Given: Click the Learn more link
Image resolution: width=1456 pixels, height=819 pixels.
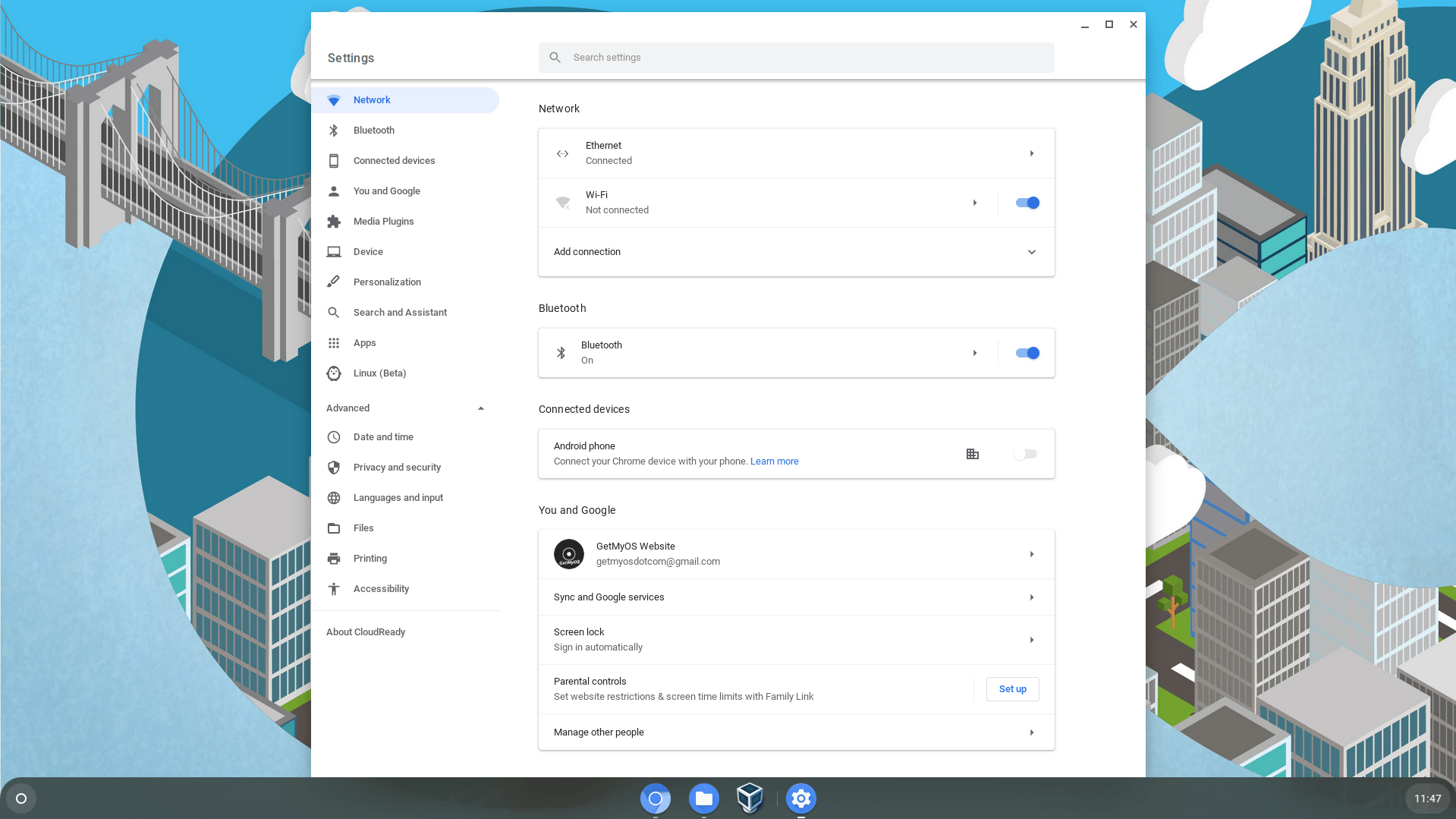Looking at the screenshot, I should point(775,461).
